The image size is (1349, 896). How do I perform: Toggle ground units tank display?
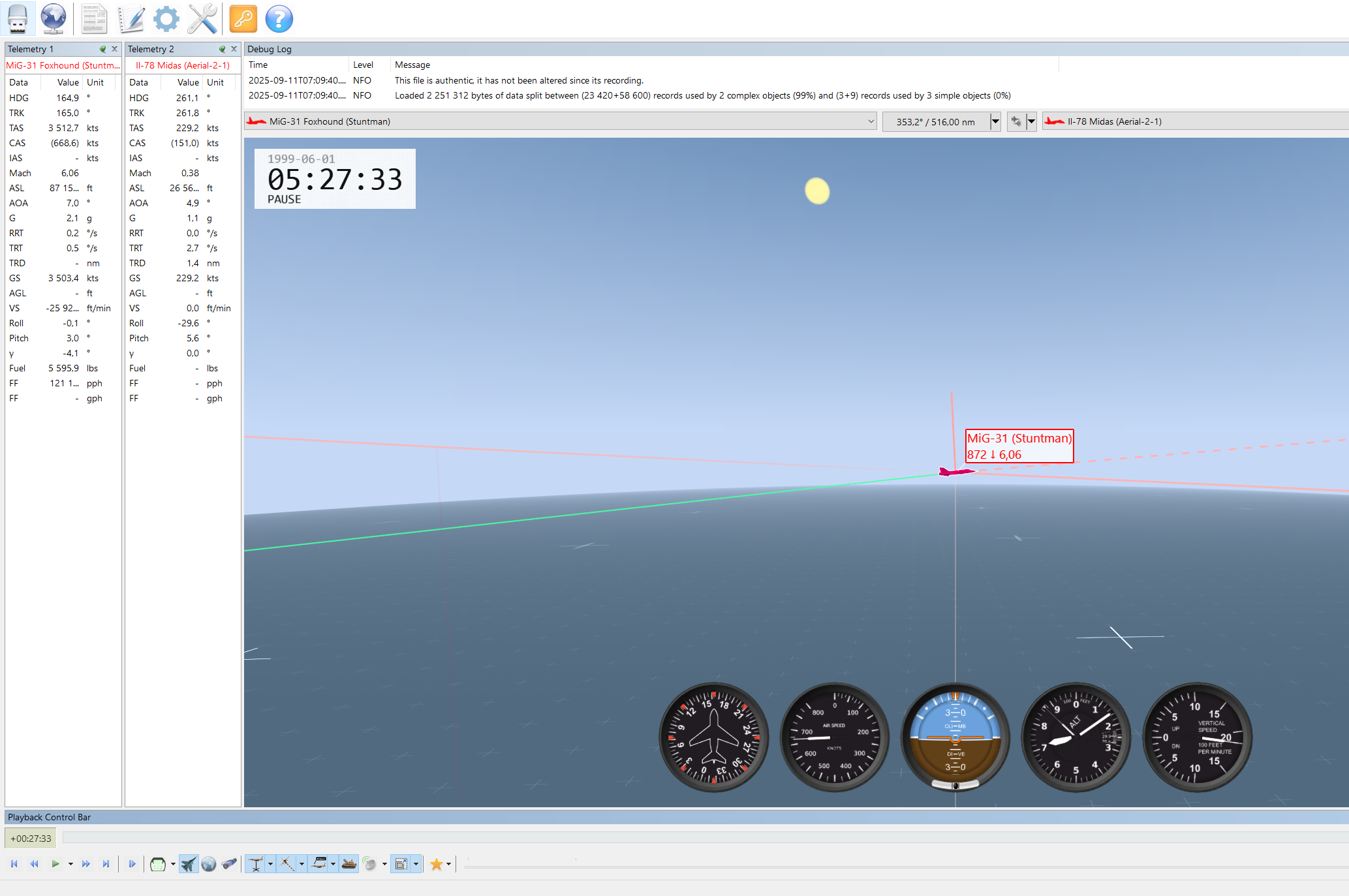pyautogui.click(x=349, y=864)
